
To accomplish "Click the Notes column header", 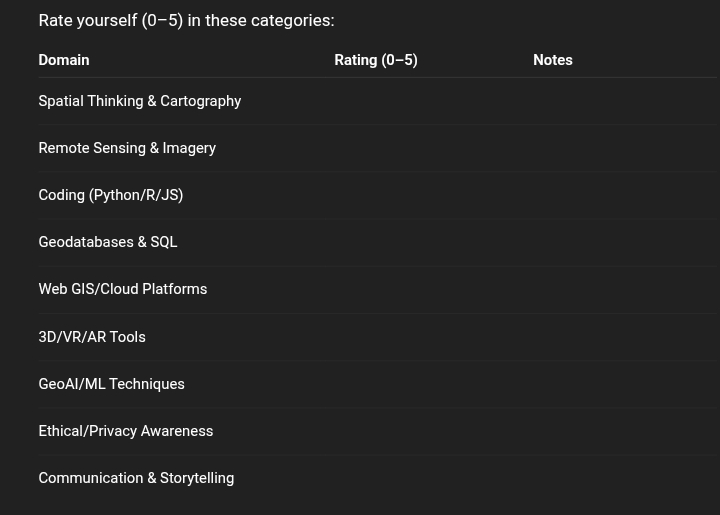I will (x=552, y=60).
